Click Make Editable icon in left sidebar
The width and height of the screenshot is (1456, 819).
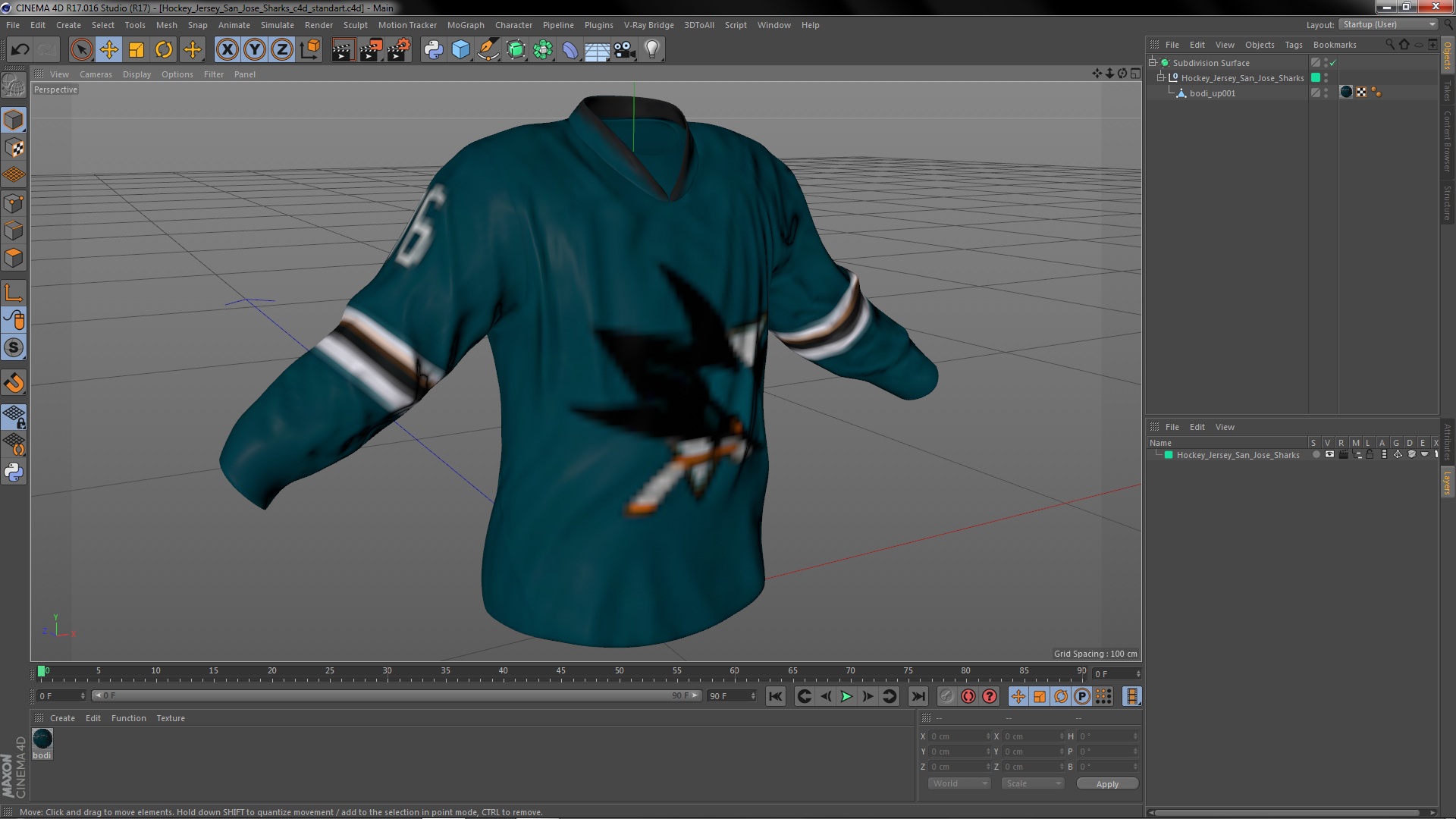coord(14,85)
